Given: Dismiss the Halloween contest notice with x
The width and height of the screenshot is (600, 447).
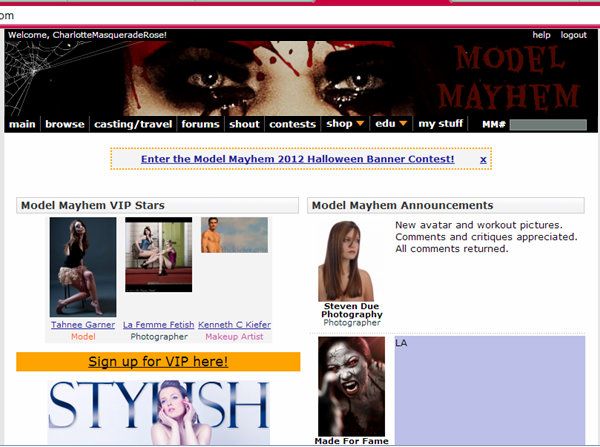Looking at the screenshot, I should tap(483, 159).
